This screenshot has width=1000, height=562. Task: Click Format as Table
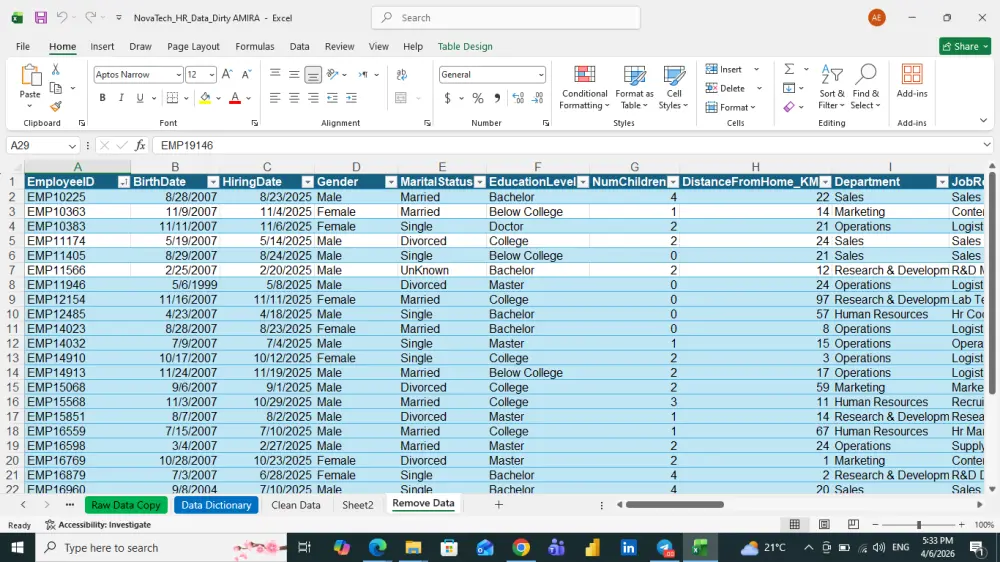pos(634,87)
